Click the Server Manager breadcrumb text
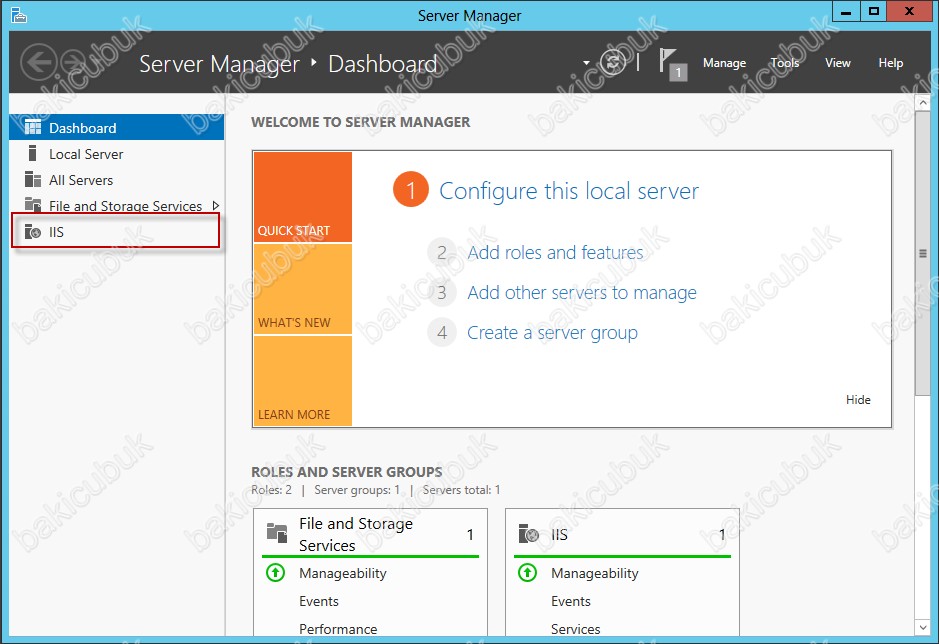This screenshot has height=644, width=939. tap(219, 64)
